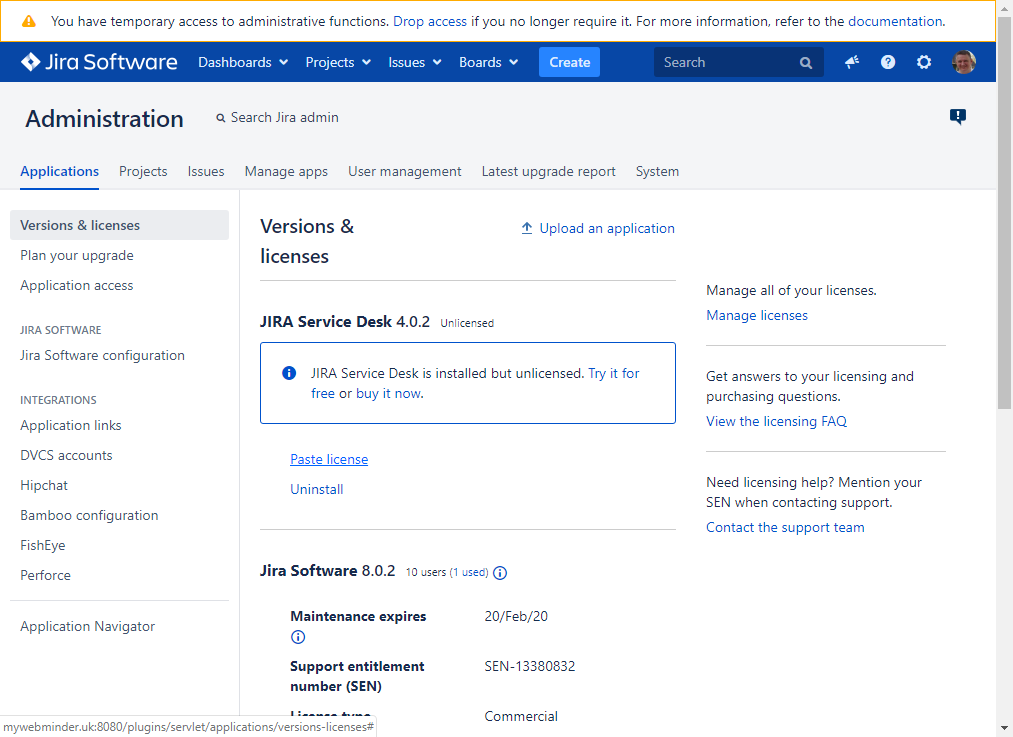Open Application access in sidebar
Viewport: 1013px width, 737px height.
point(76,285)
